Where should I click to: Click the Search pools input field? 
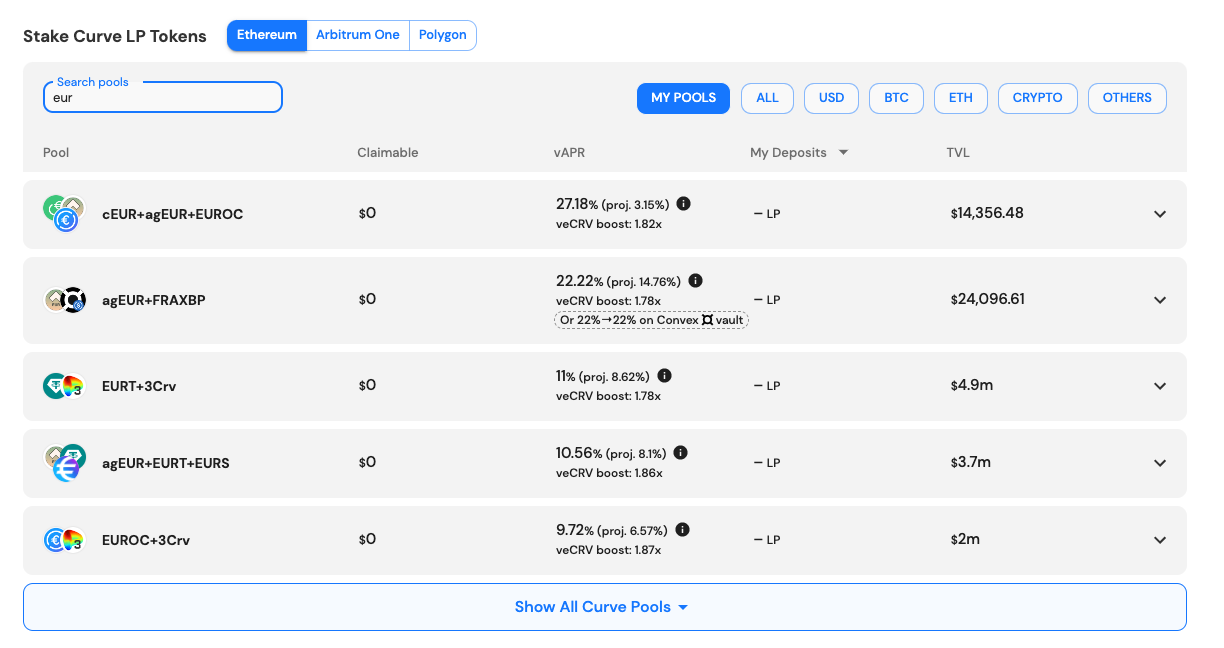163,98
